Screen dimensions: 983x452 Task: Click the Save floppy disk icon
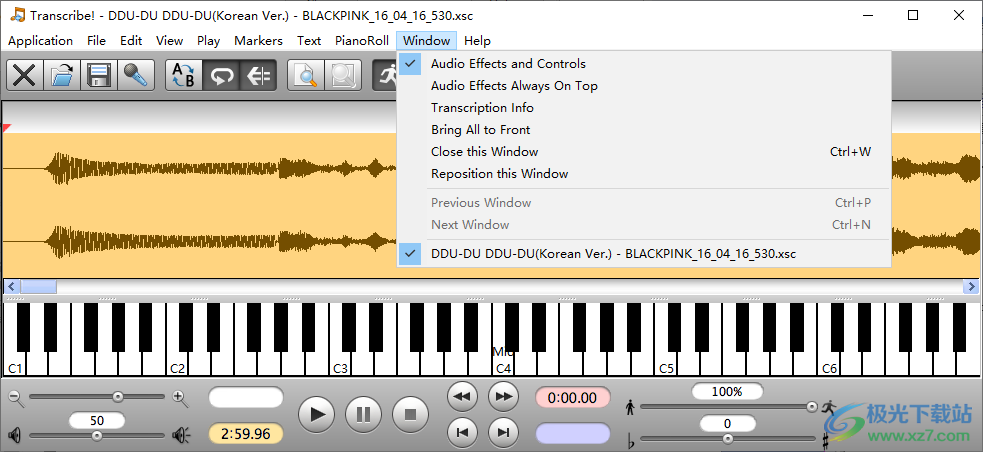99,76
